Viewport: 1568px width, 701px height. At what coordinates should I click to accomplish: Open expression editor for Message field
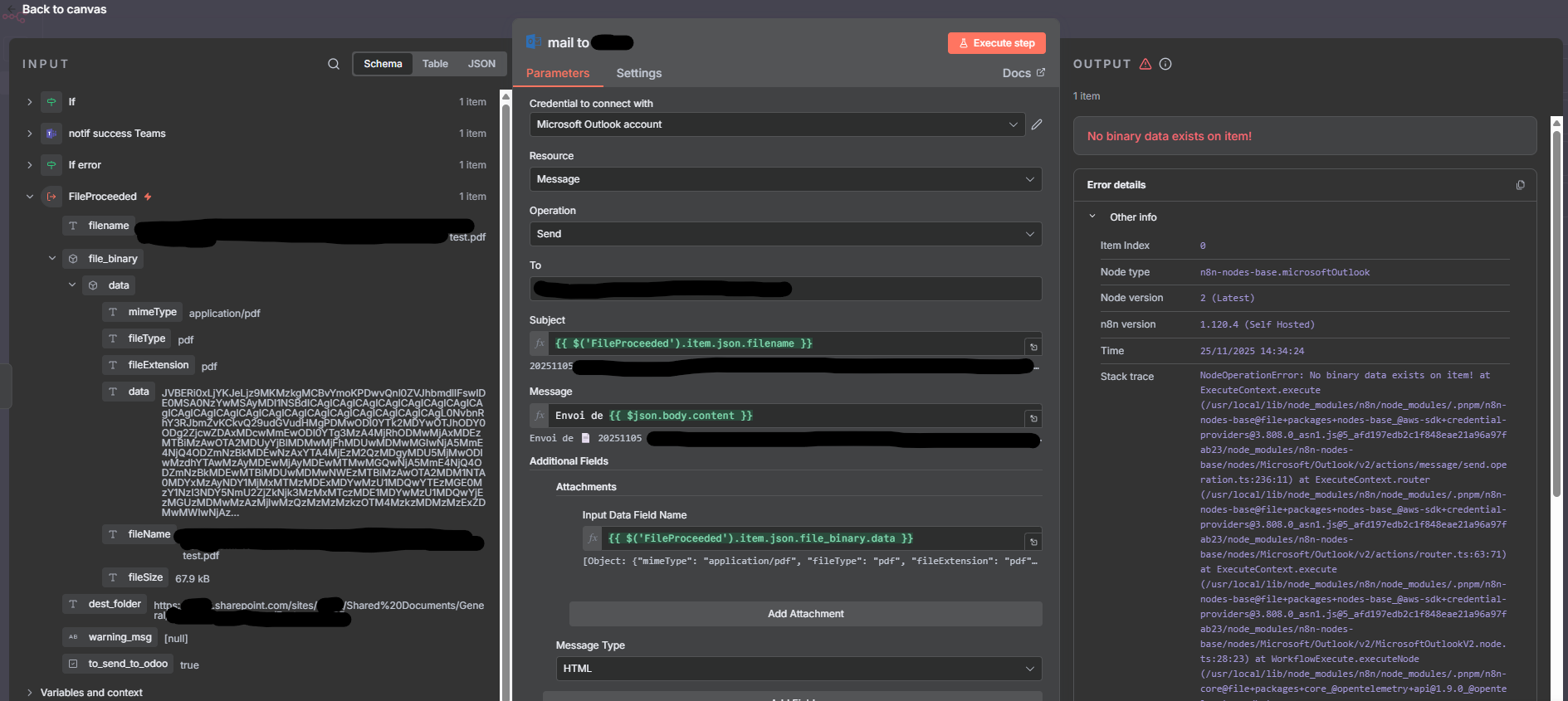coord(1033,418)
